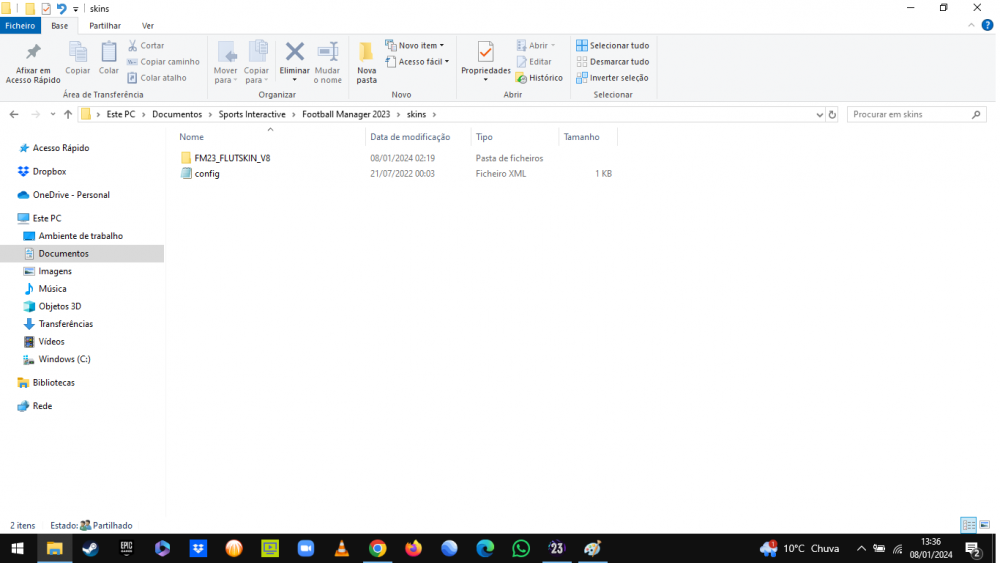Open Bibliotecas in navigation pane
Screen dimensions: 1000x563
54,383
